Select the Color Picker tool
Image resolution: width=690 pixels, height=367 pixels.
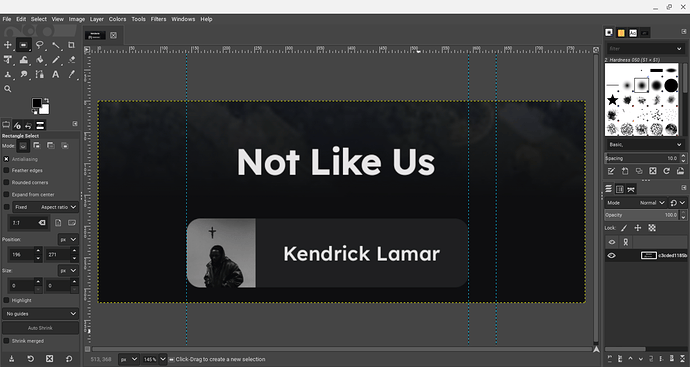tap(71, 74)
